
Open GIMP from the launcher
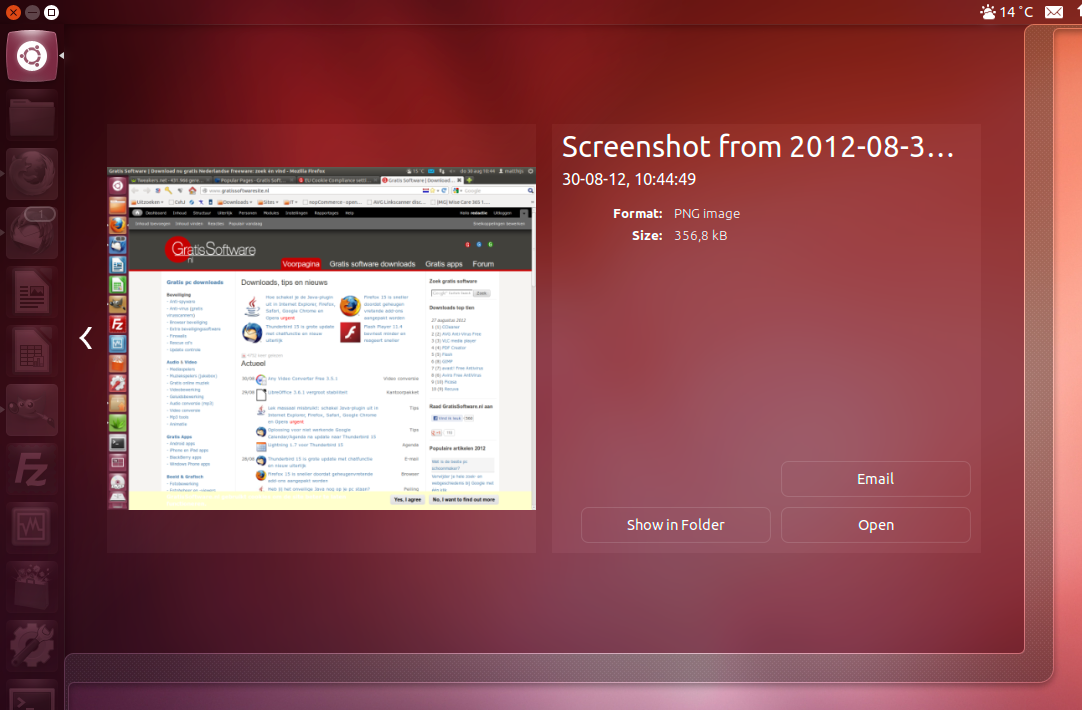(x=32, y=411)
